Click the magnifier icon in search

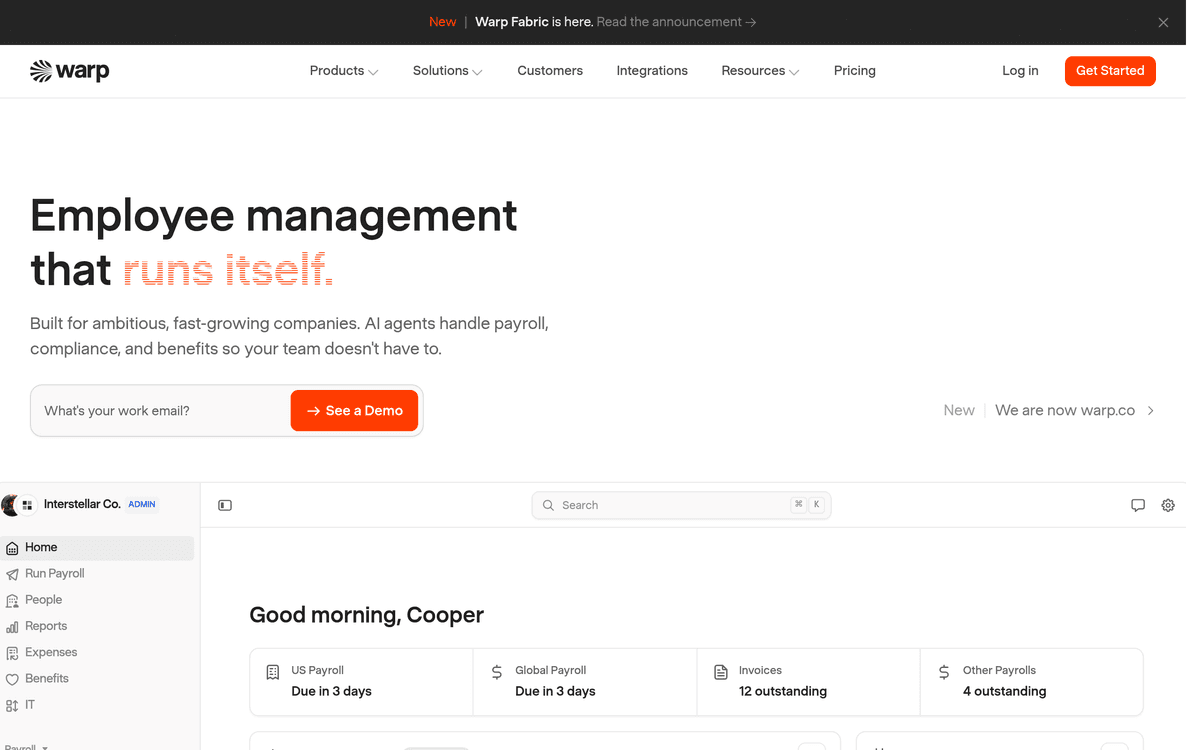[548, 505]
